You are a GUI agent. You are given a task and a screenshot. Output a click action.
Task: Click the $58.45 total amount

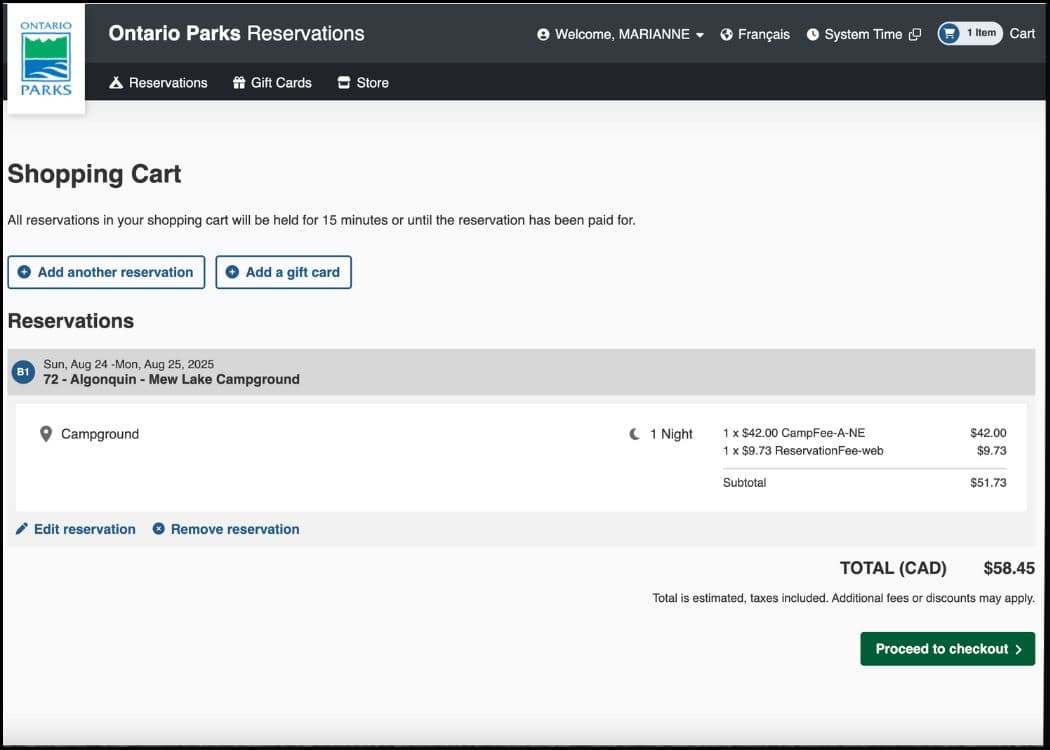pyautogui.click(x=1009, y=569)
